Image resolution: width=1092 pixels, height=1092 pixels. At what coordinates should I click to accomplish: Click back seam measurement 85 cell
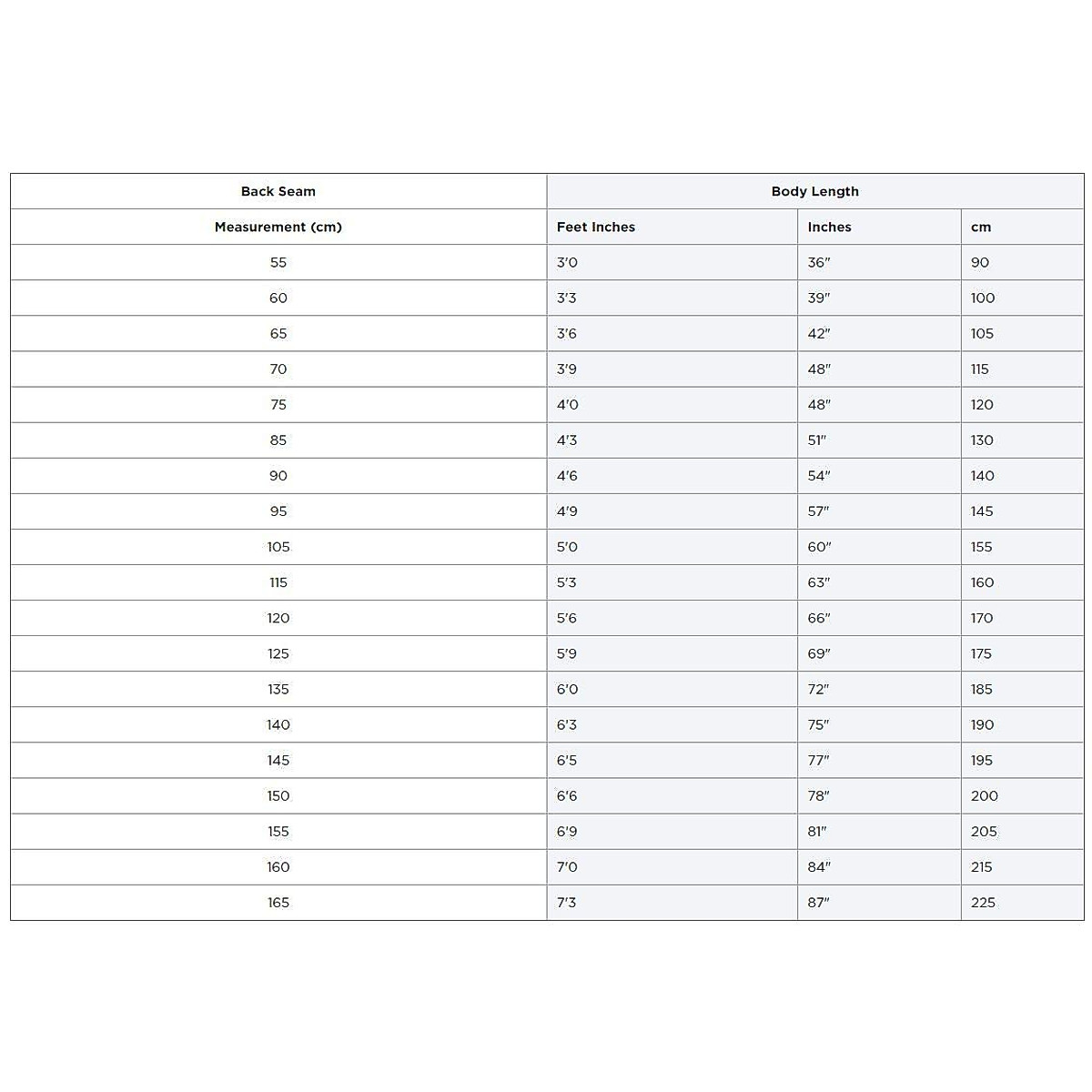point(278,440)
